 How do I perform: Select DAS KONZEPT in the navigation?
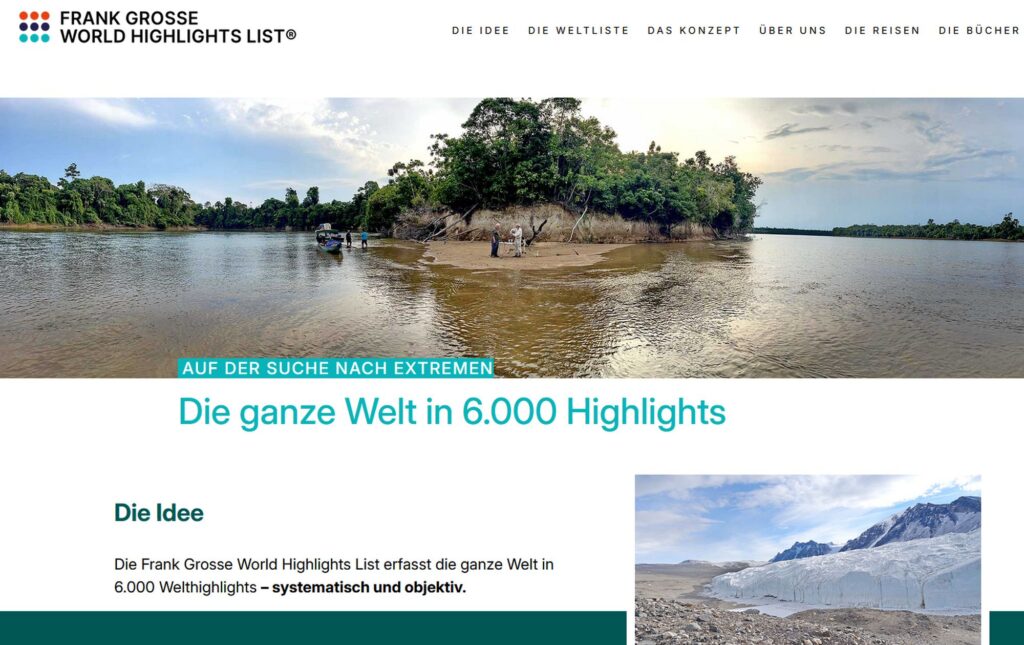pyautogui.click(x=694, y=31)
